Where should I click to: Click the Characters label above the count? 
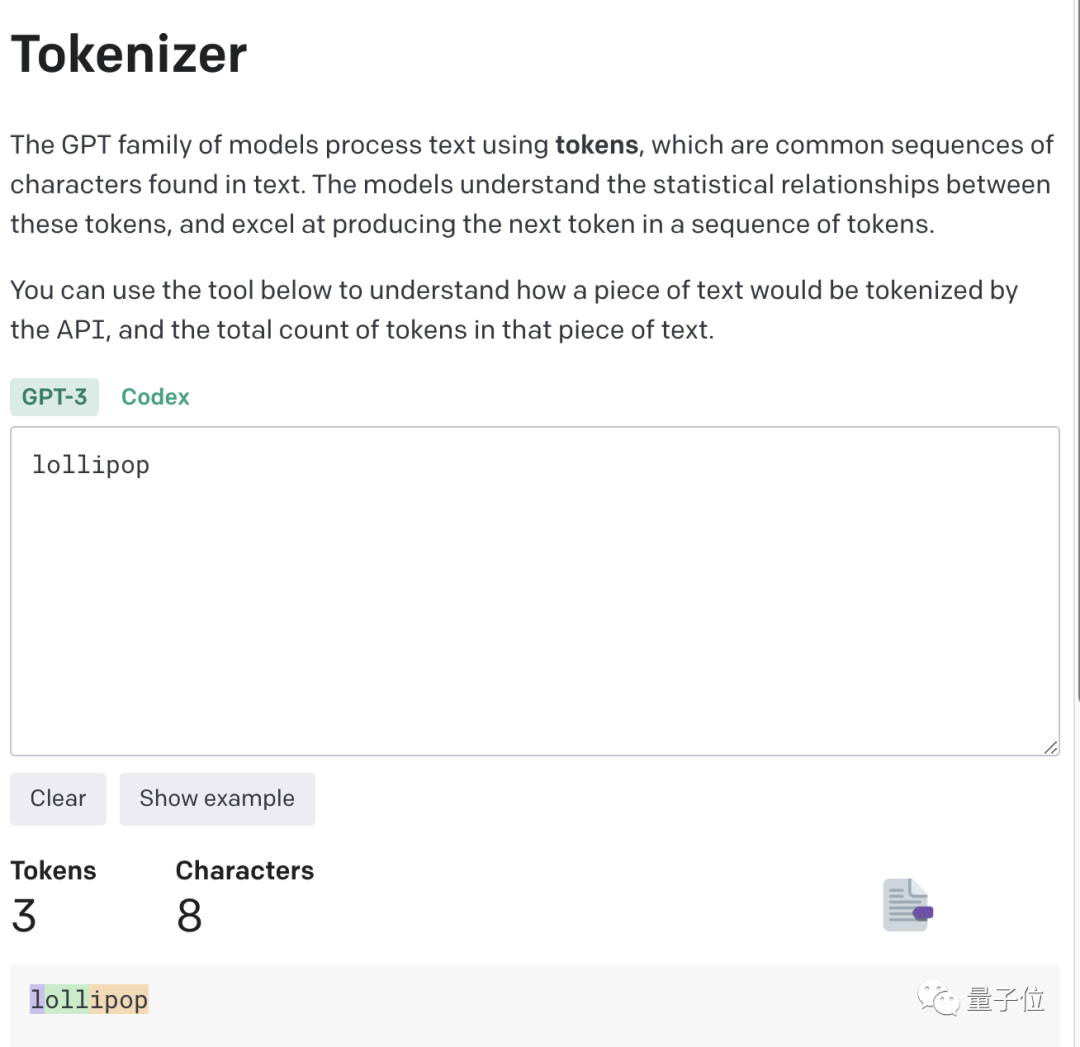(245, 871)
